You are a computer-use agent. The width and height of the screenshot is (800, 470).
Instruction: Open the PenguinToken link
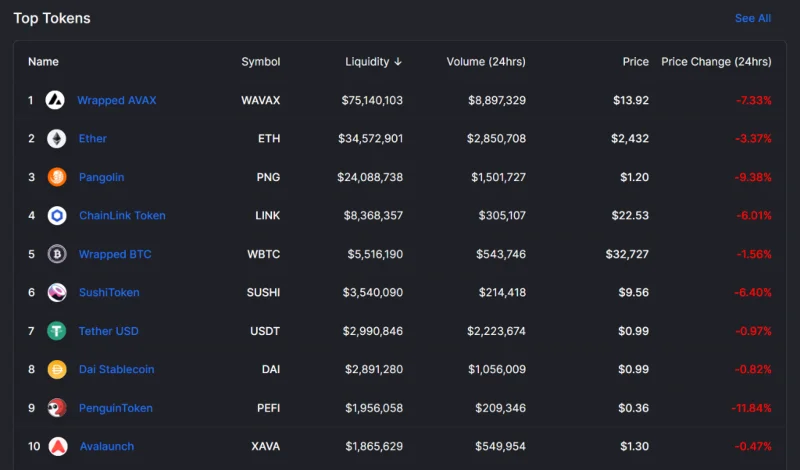[x=116, y=408]
